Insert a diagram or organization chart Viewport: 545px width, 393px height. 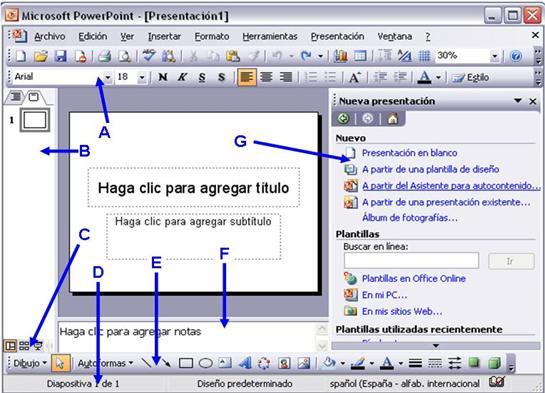tap(264, 363)
